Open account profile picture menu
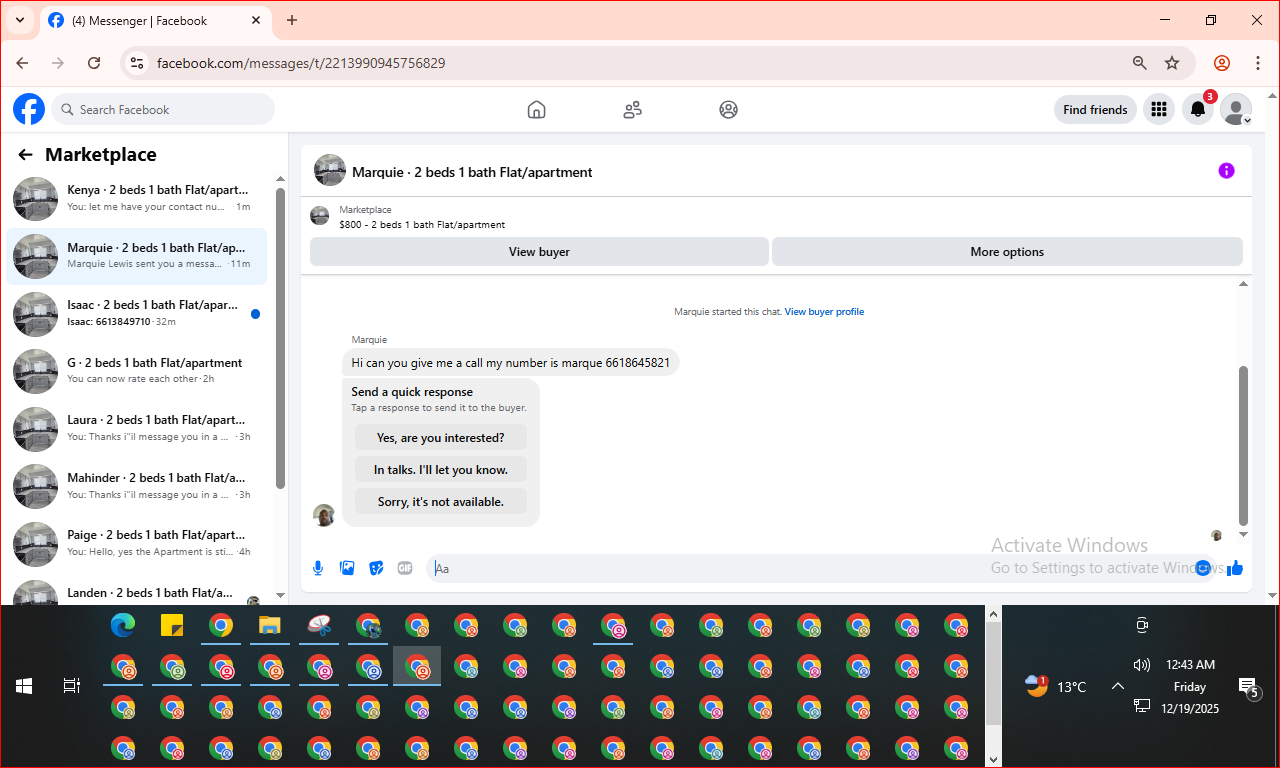The width and height of the screenshot is (1280, 768). [x=1236, y=110]
